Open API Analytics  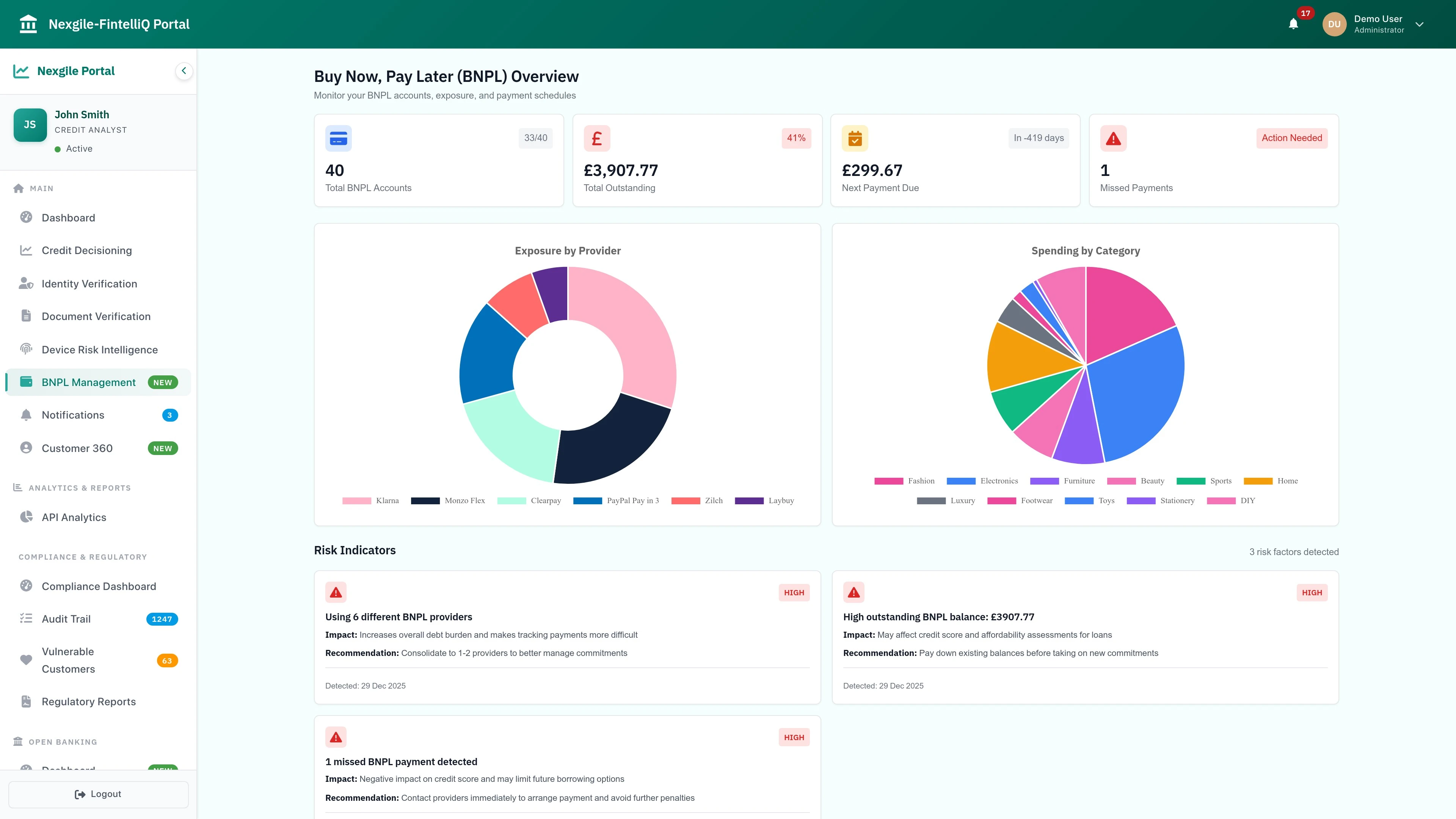(x=74, y=517)
